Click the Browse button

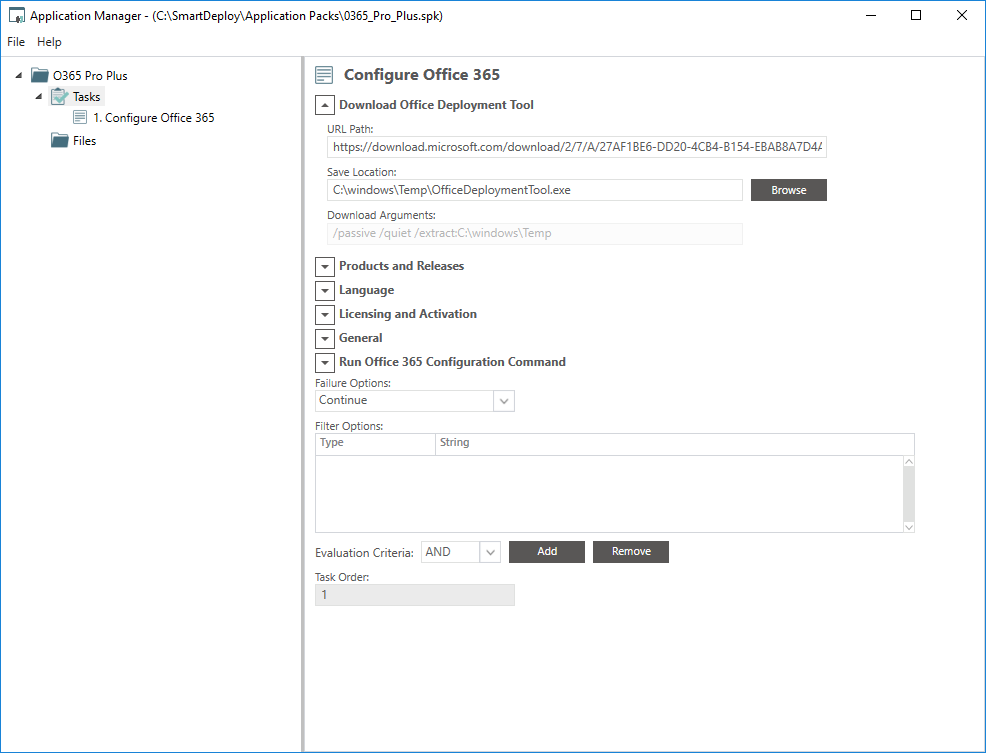(789, 190)
